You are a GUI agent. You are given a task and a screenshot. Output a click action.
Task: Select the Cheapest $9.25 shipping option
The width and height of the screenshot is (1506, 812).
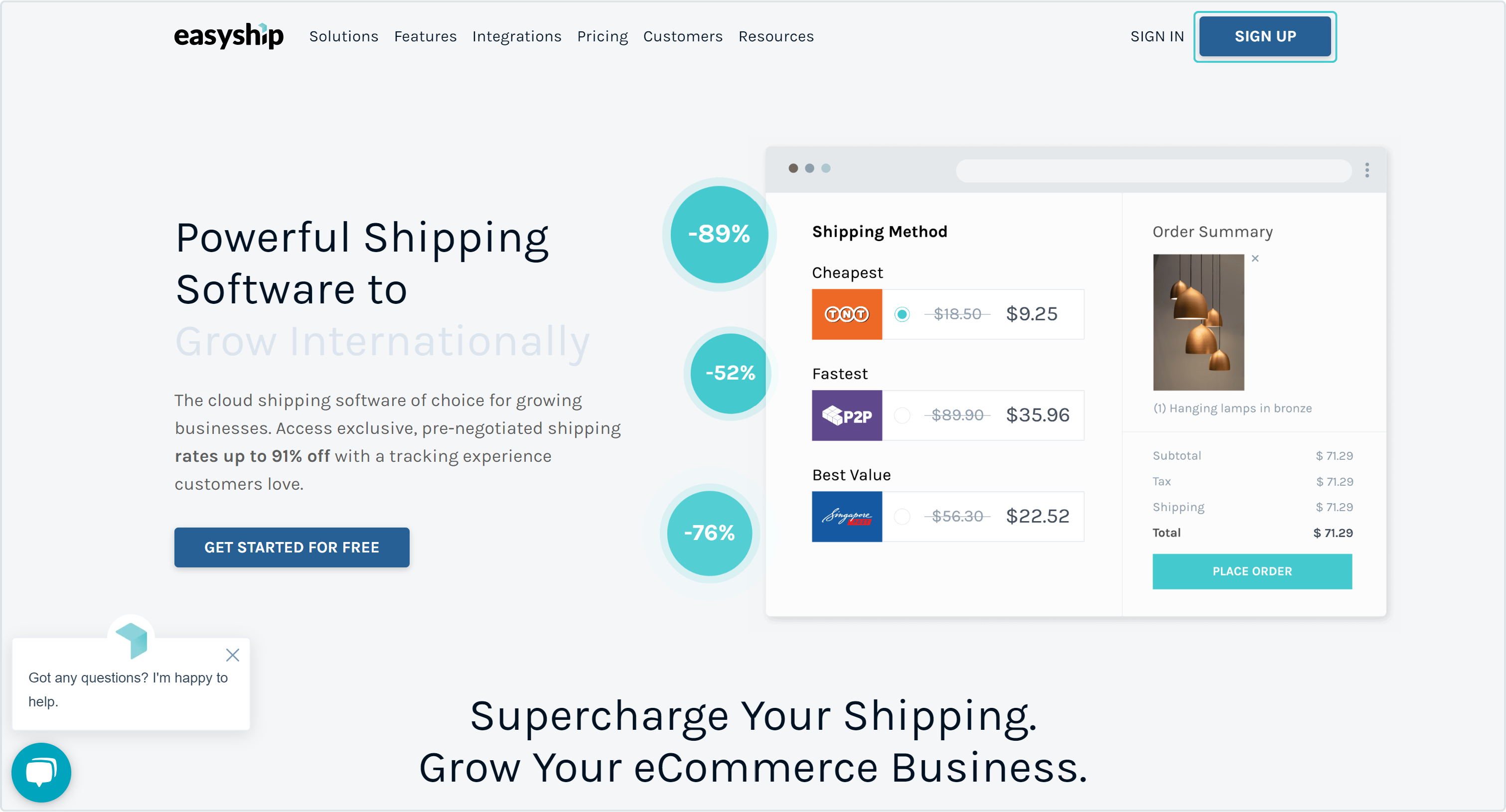coord(902,314)
